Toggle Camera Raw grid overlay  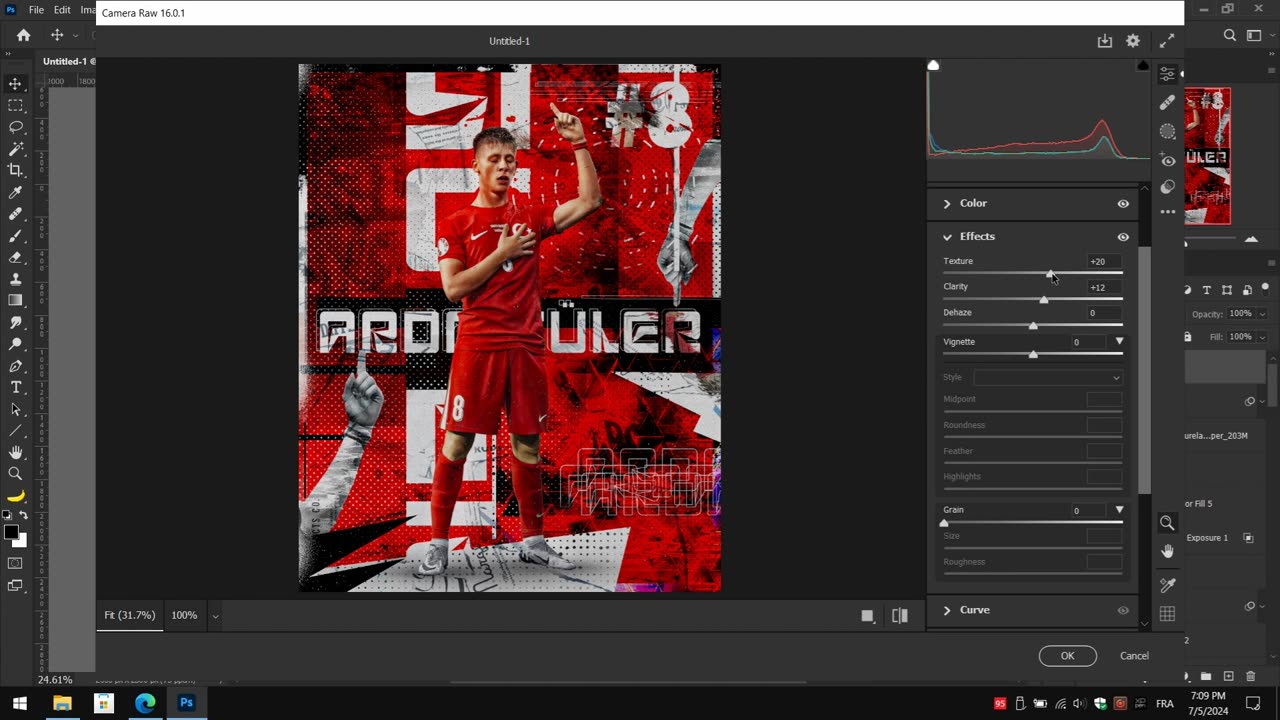tap(1167, 614)
